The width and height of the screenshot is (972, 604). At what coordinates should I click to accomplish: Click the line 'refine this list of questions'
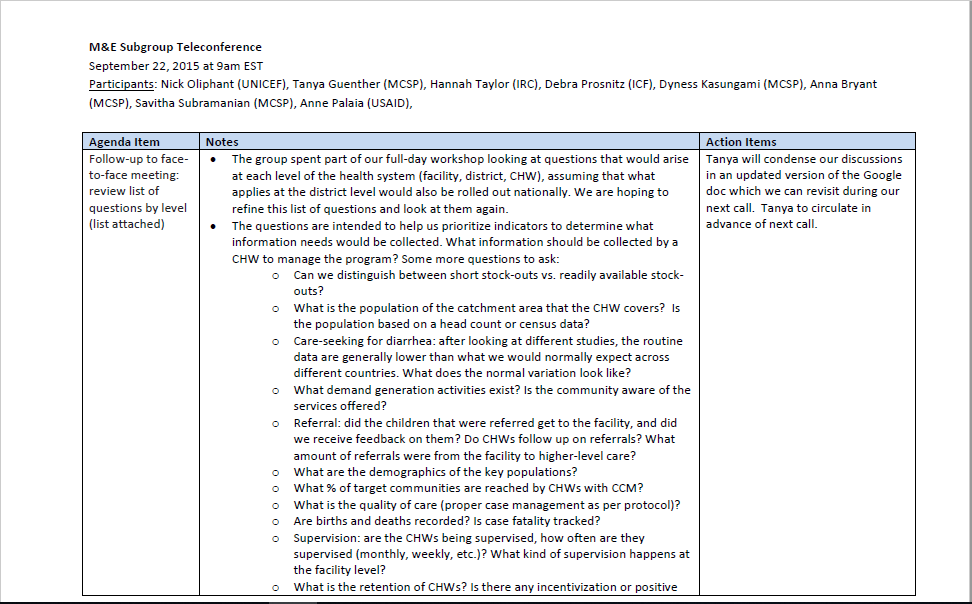370,208
